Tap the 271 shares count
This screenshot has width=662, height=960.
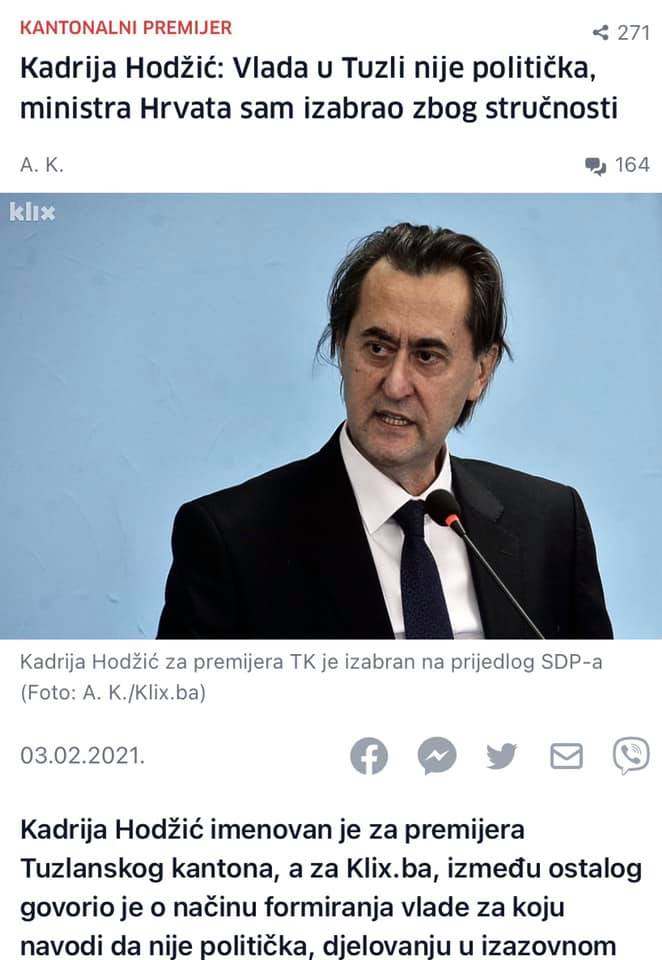(633, 32)
